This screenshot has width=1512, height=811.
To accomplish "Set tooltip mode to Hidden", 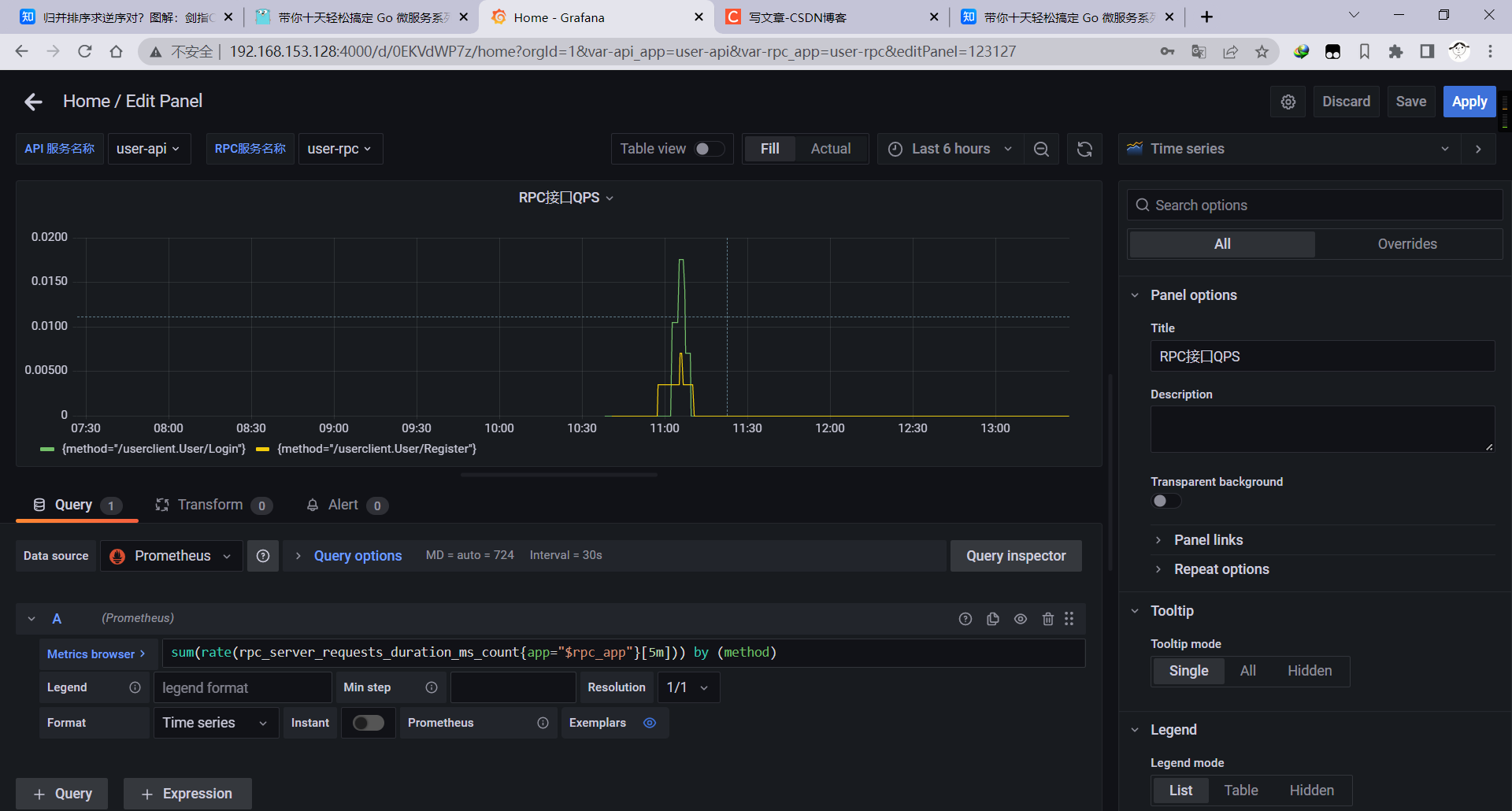I will [x=1310, y=671].
